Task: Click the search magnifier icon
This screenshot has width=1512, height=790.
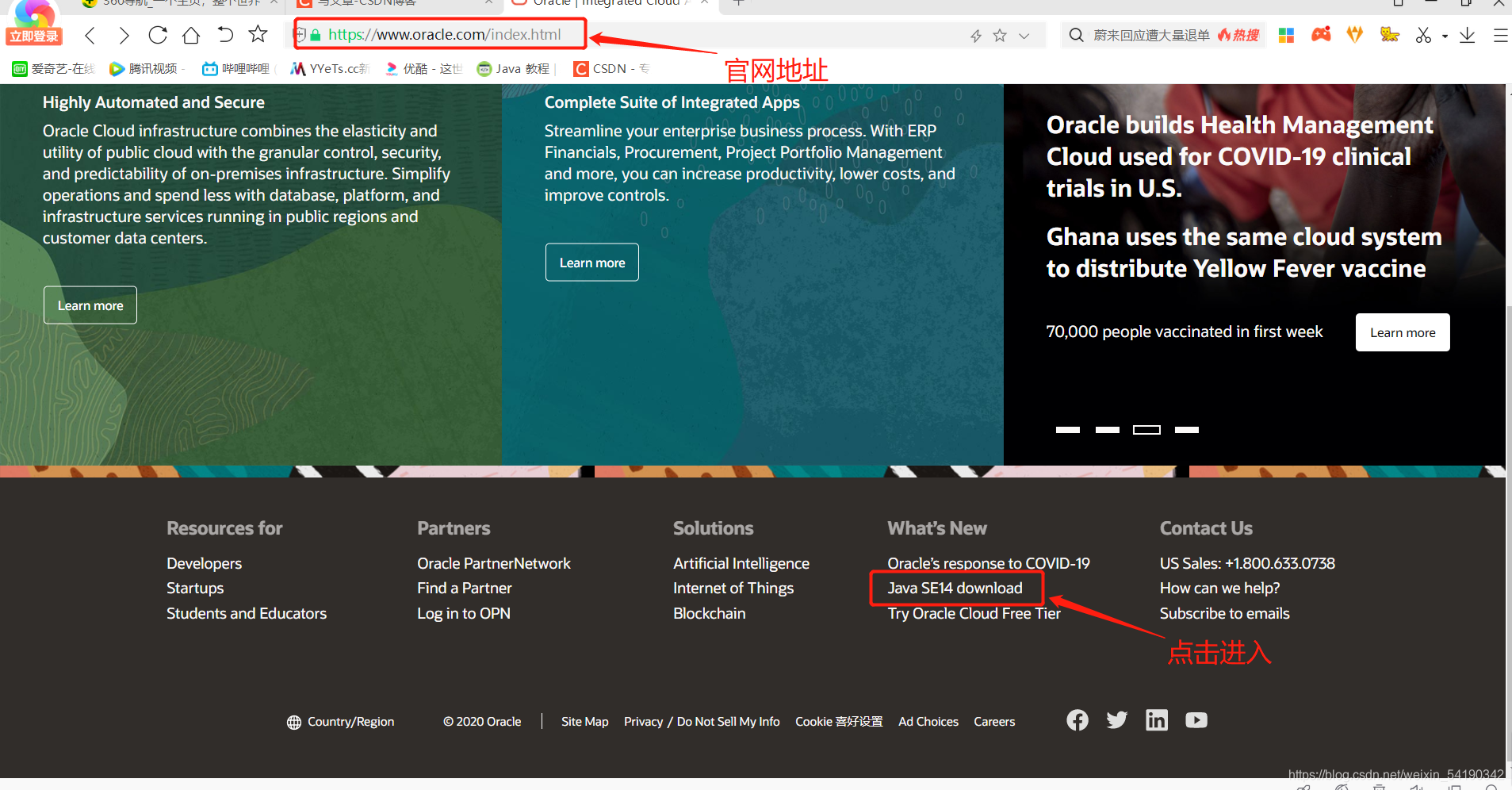Action: pyautogui.click(x=1076, y=35)
